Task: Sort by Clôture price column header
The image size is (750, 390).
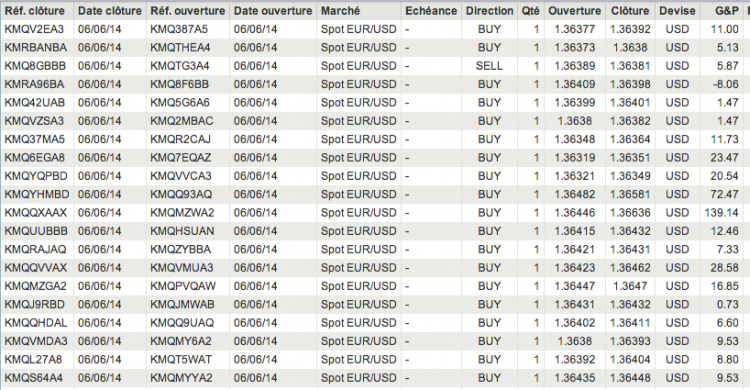Action: click(630, 11)
